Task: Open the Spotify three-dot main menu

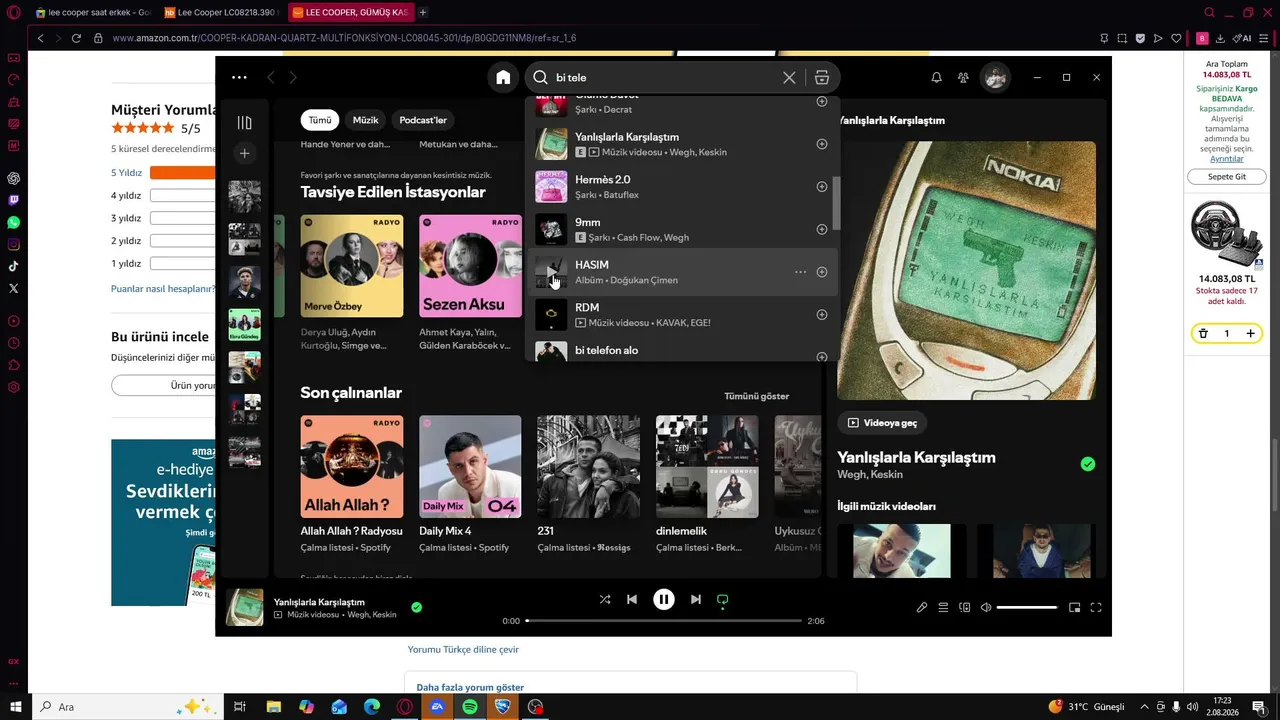Action: coord(239,77)
